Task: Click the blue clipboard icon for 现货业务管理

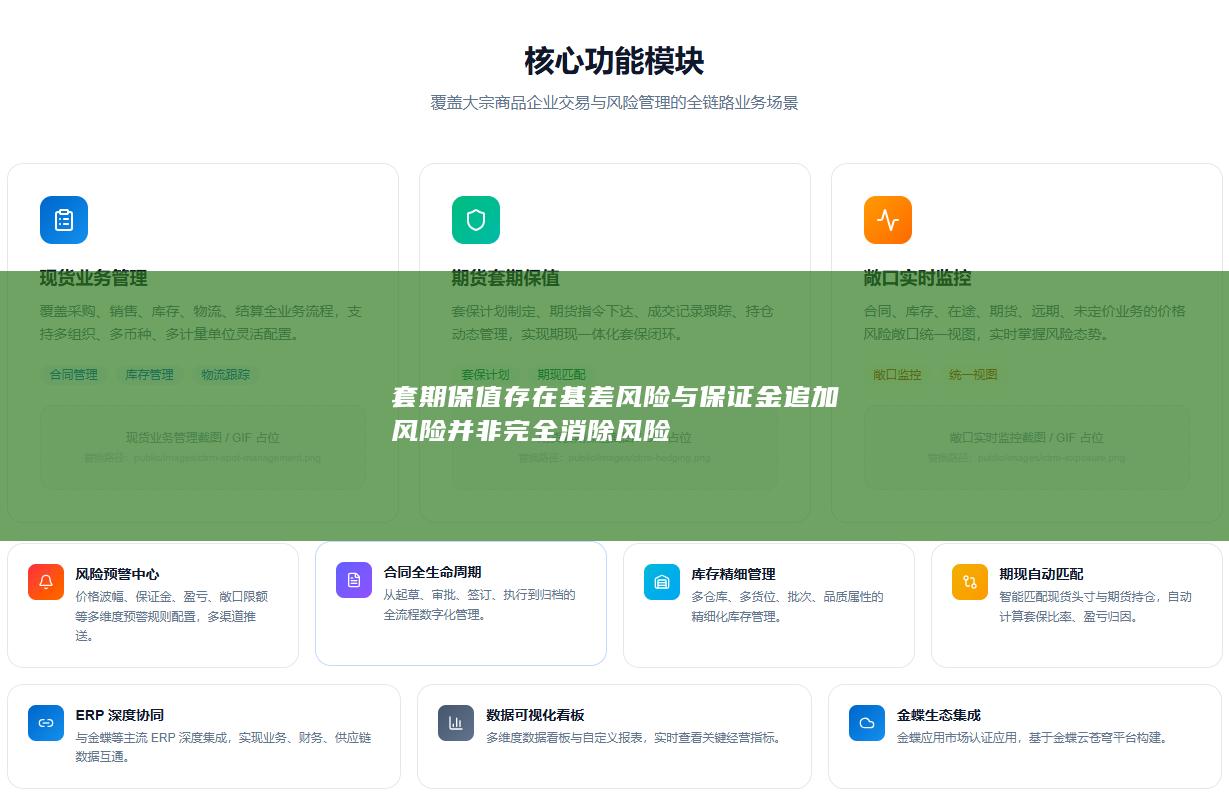Action: tap(64, 220)
